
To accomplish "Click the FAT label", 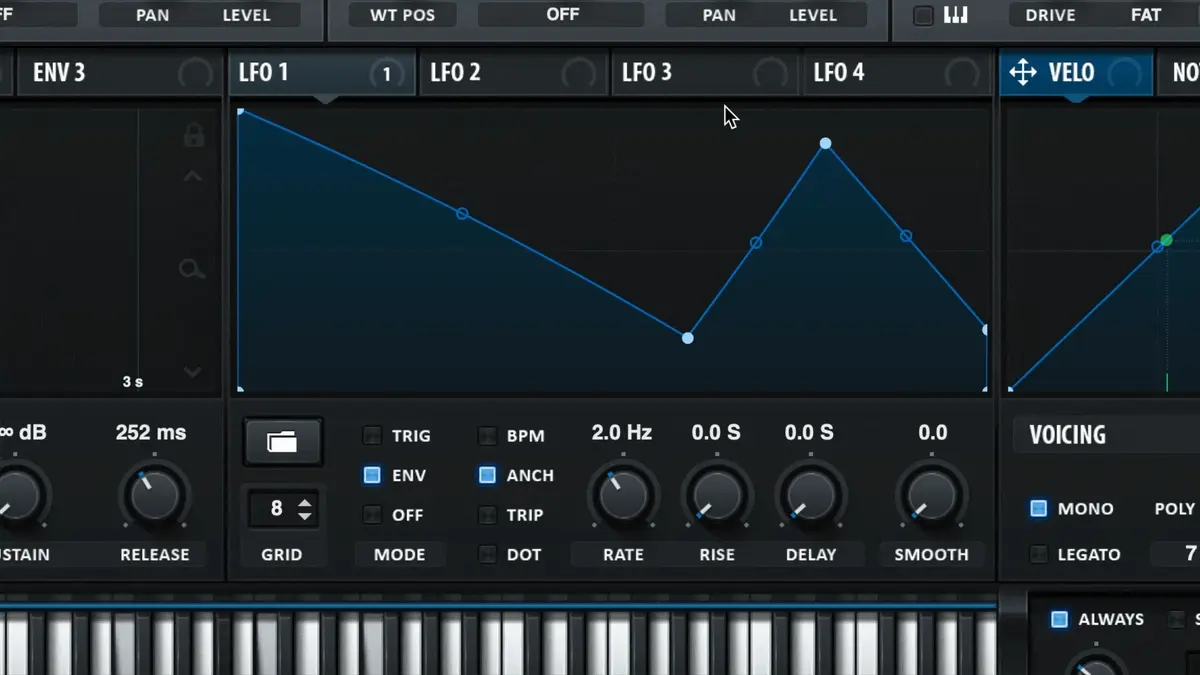I will click(x=1146, y=15).
